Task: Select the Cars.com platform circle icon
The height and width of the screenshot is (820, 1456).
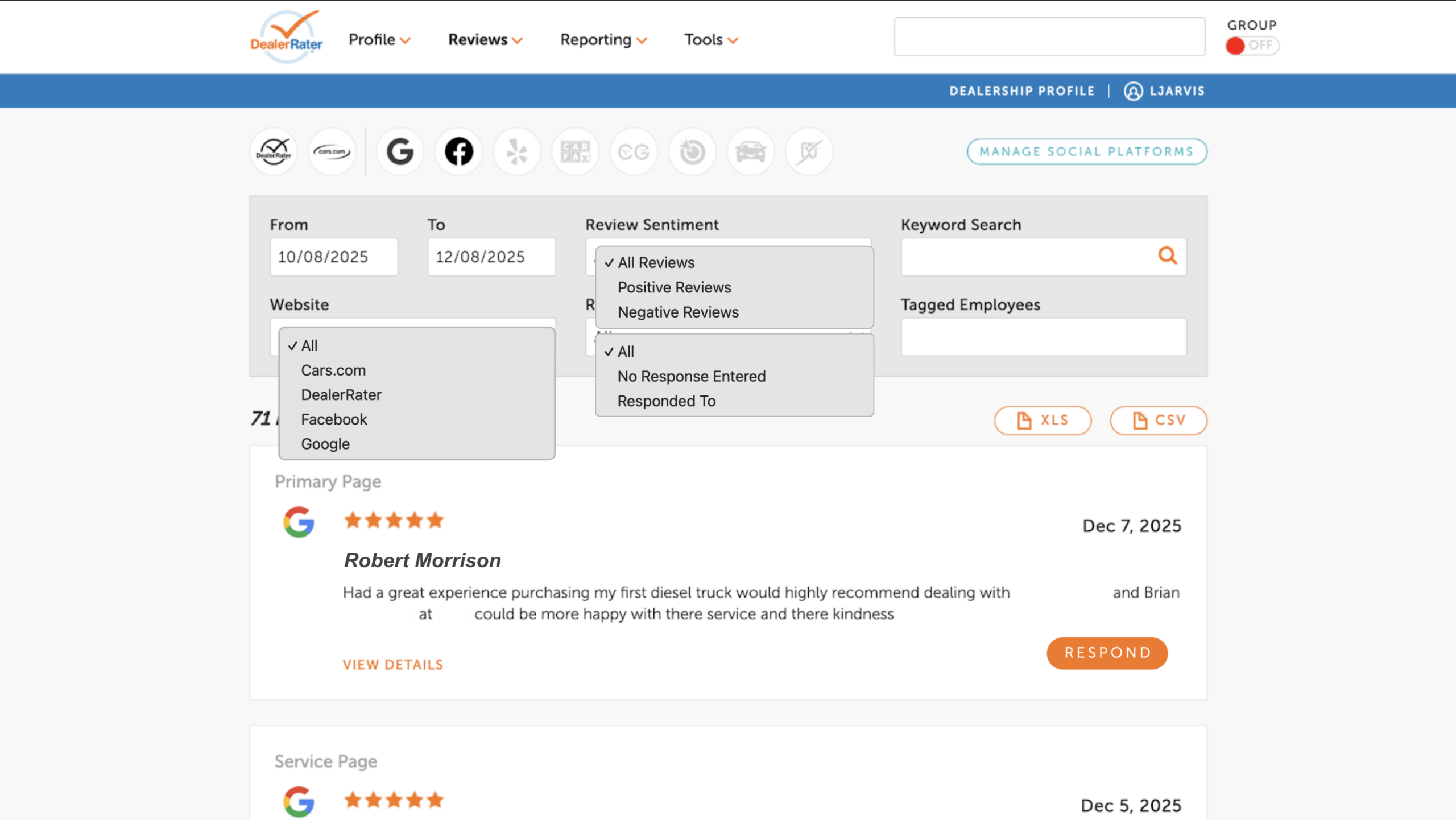Action: pyautogui.click(x=332, y=152)
